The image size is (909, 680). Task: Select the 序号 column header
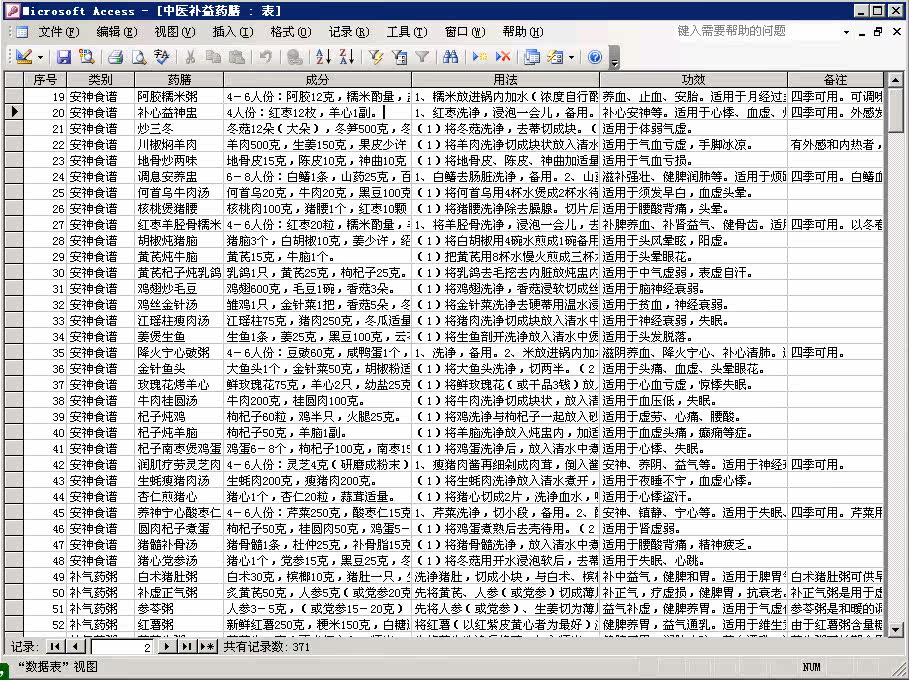pos(45,80)
